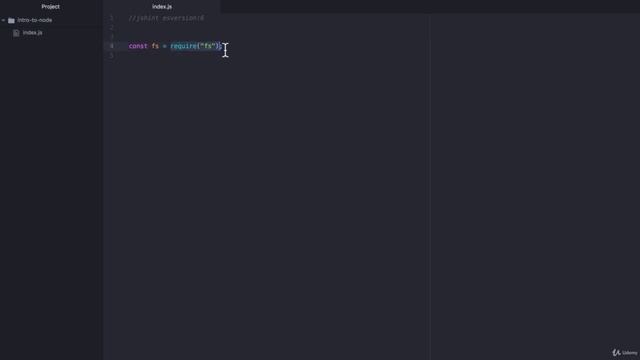Click the intro-to-node folder icon
This screenshot has width=640, height=360.
pos(11,20)
